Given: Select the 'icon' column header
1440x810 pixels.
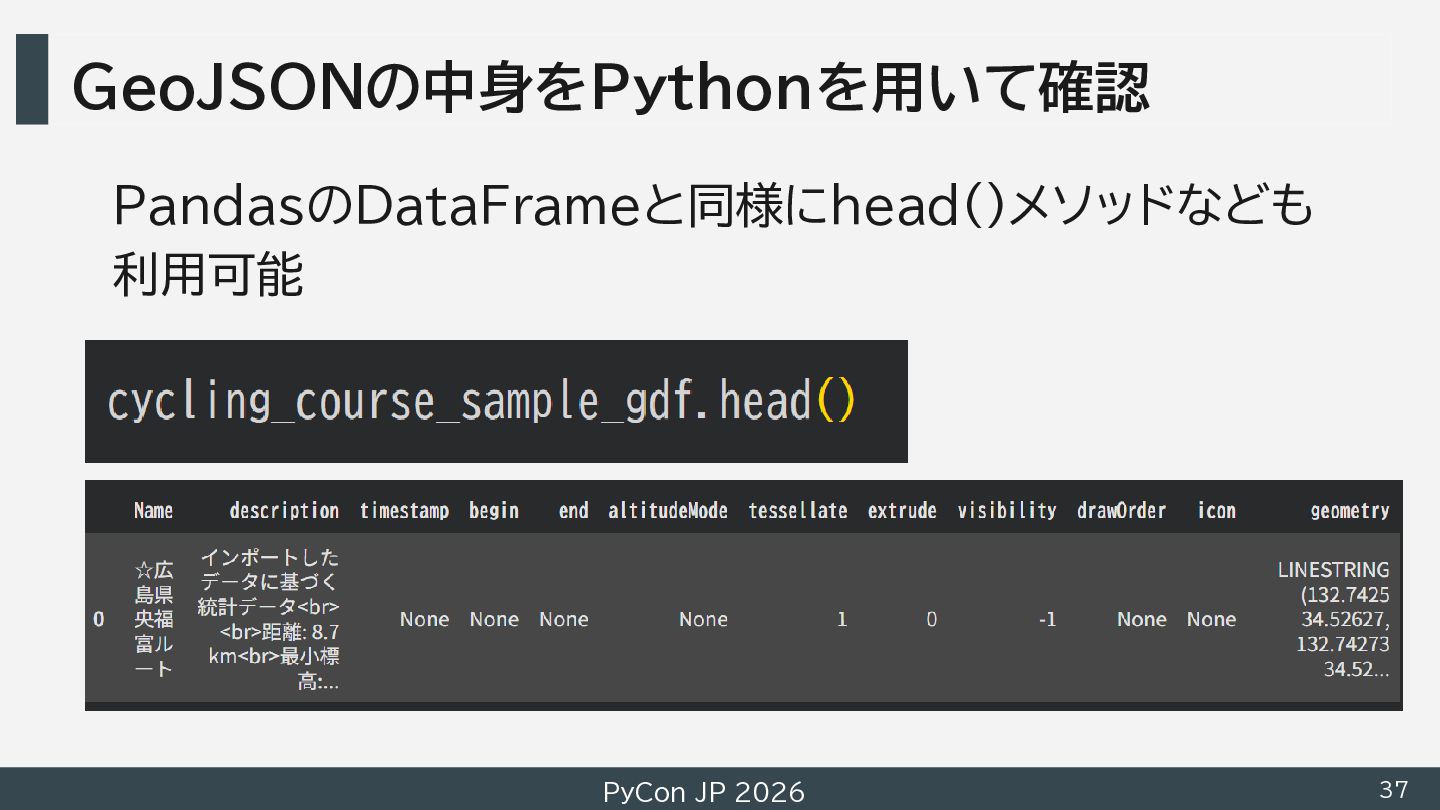Looking at the screenshot, I should click(1216, 510).
